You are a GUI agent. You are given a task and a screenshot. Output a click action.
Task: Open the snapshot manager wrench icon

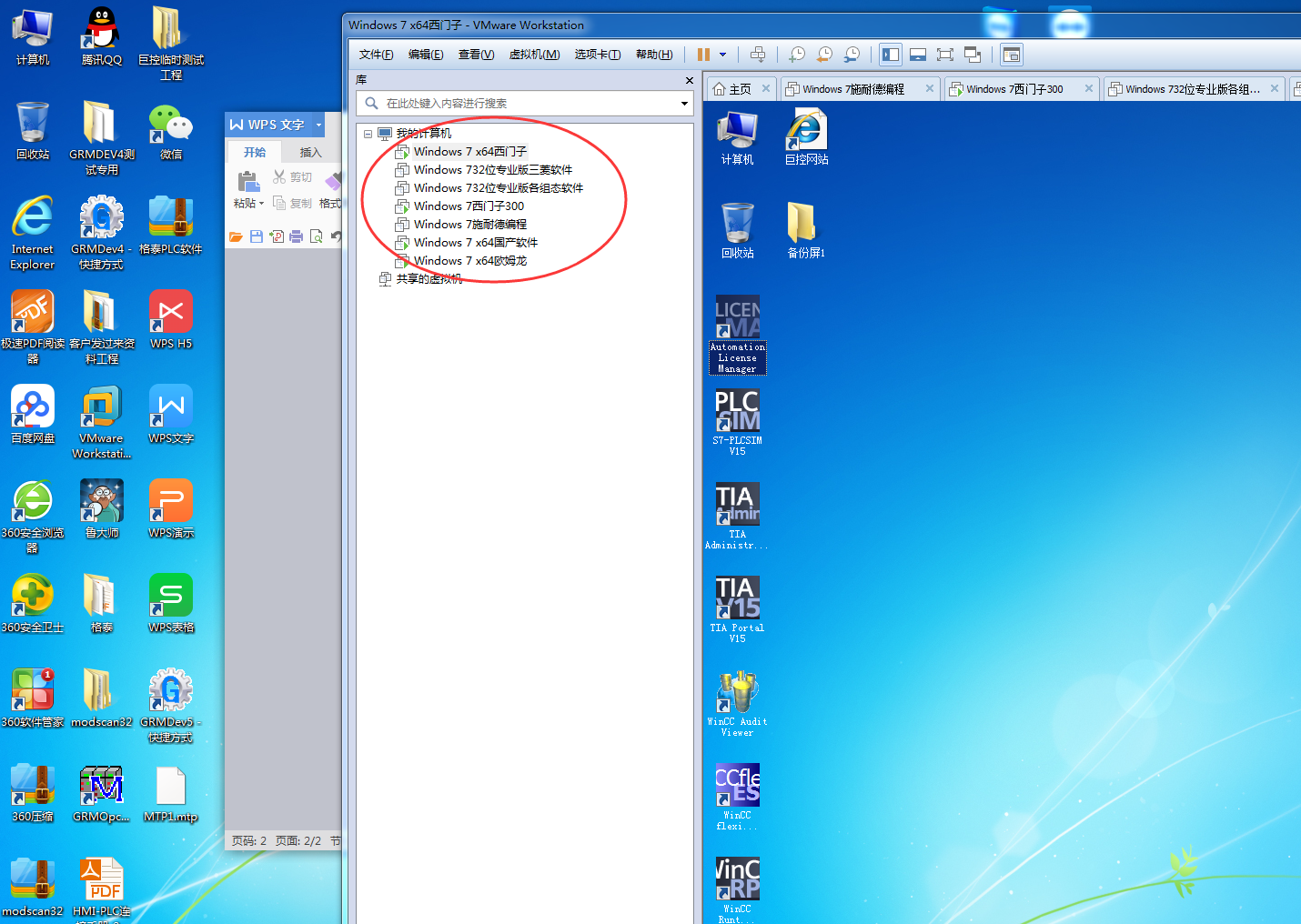point(852,55)
